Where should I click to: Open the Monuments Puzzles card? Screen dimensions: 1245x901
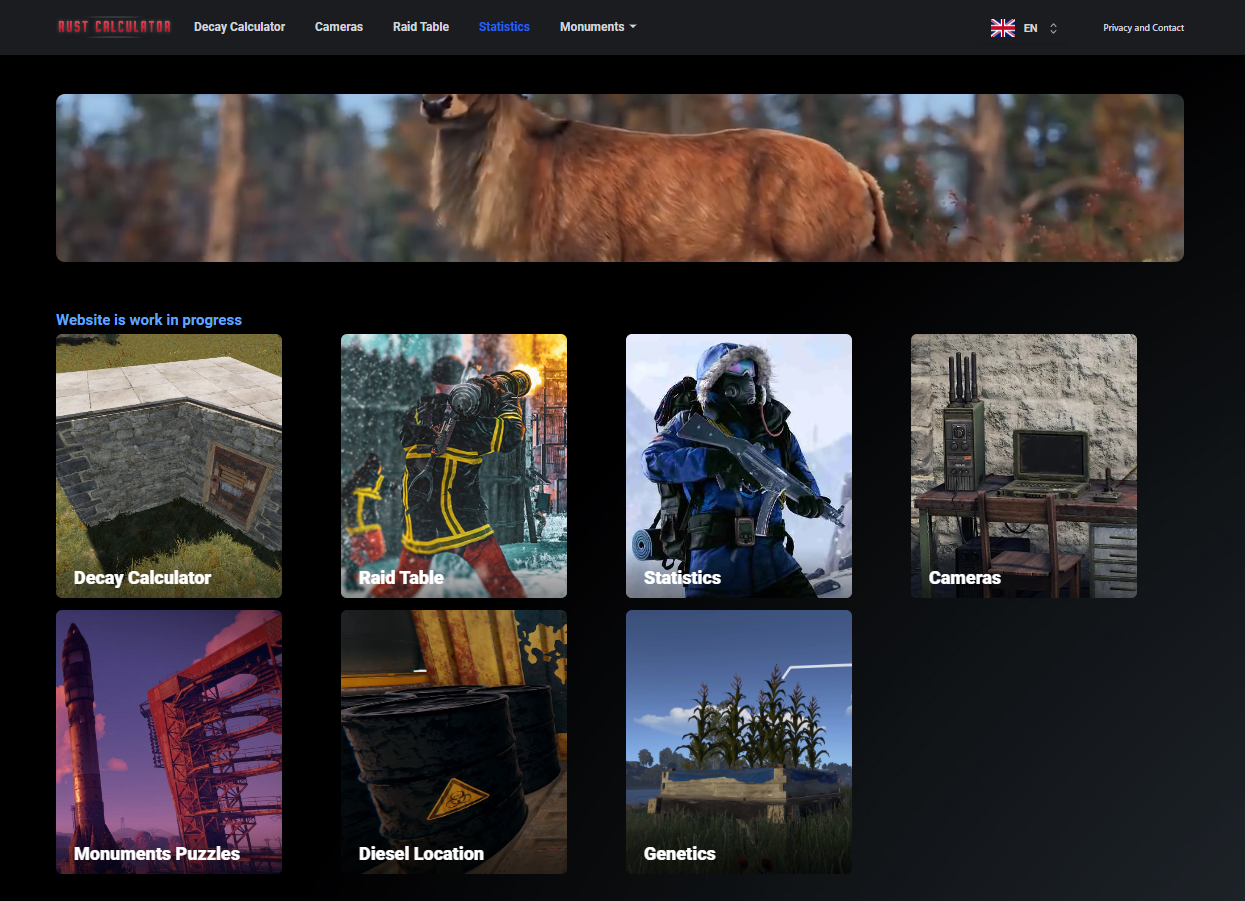tap(169, 742)
